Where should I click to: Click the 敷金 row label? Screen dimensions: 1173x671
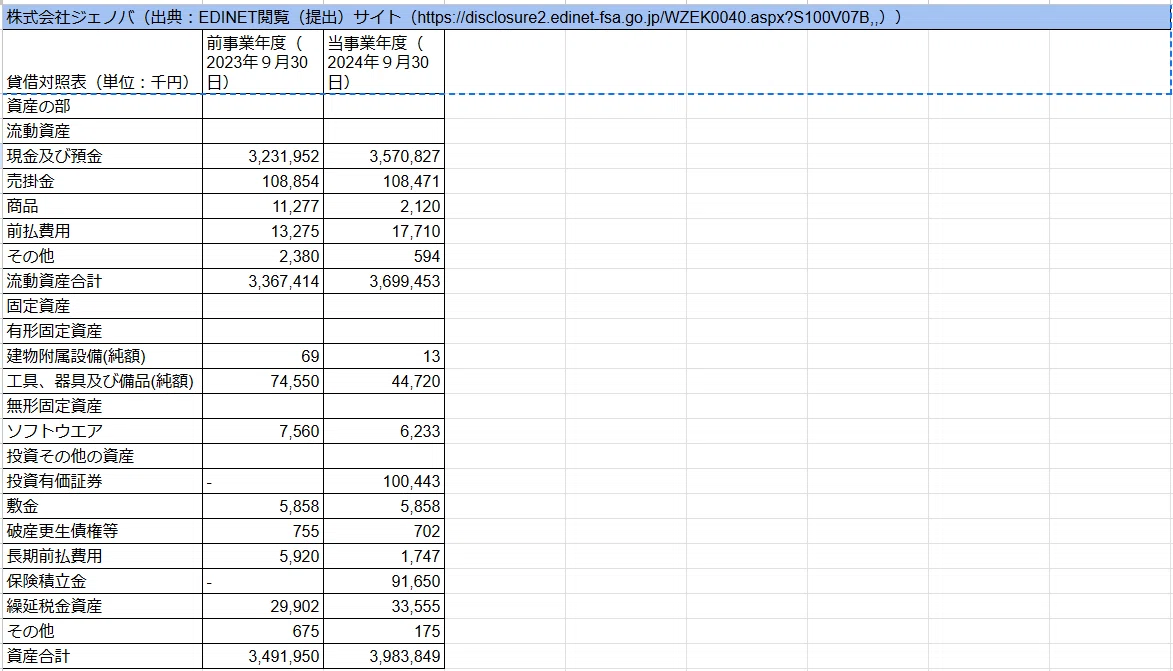coord(102,506)
